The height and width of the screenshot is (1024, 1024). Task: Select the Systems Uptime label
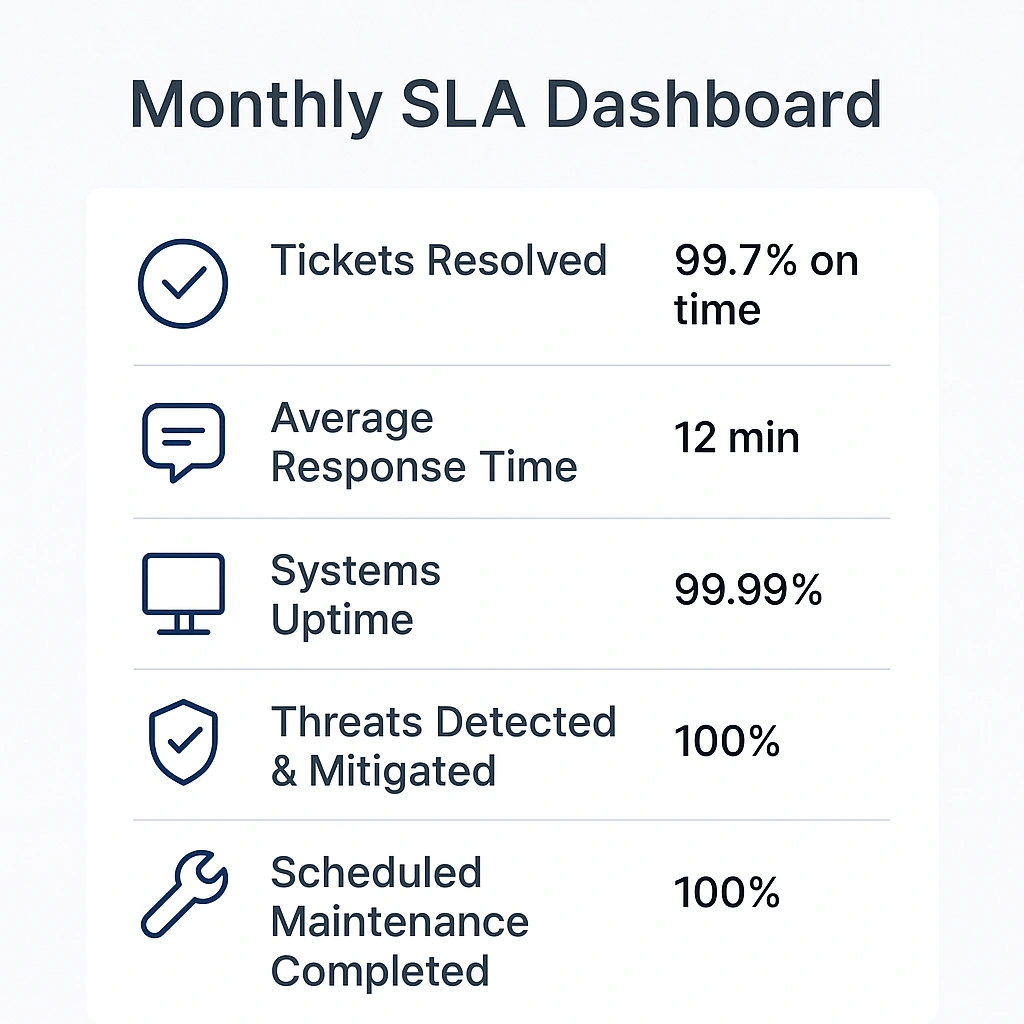point(356,595)
